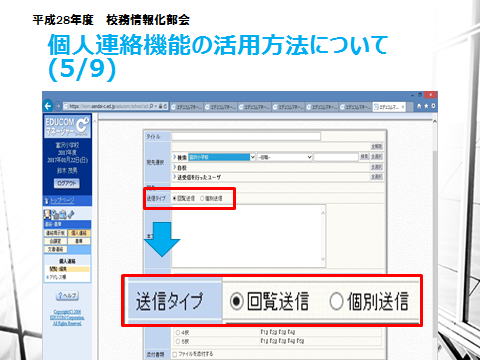
Task: Open the 役職 dropdown list
Action: pyautogui.click(x=285, y=157)
